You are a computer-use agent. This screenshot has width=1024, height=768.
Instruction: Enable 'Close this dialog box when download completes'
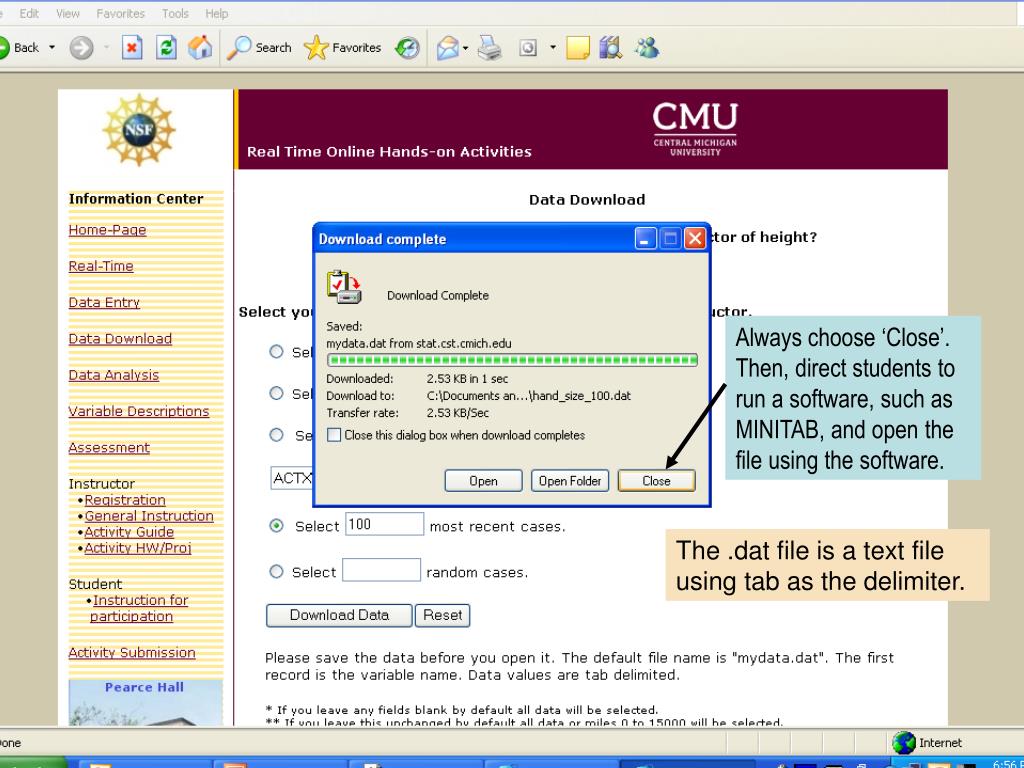coord(335,435)
